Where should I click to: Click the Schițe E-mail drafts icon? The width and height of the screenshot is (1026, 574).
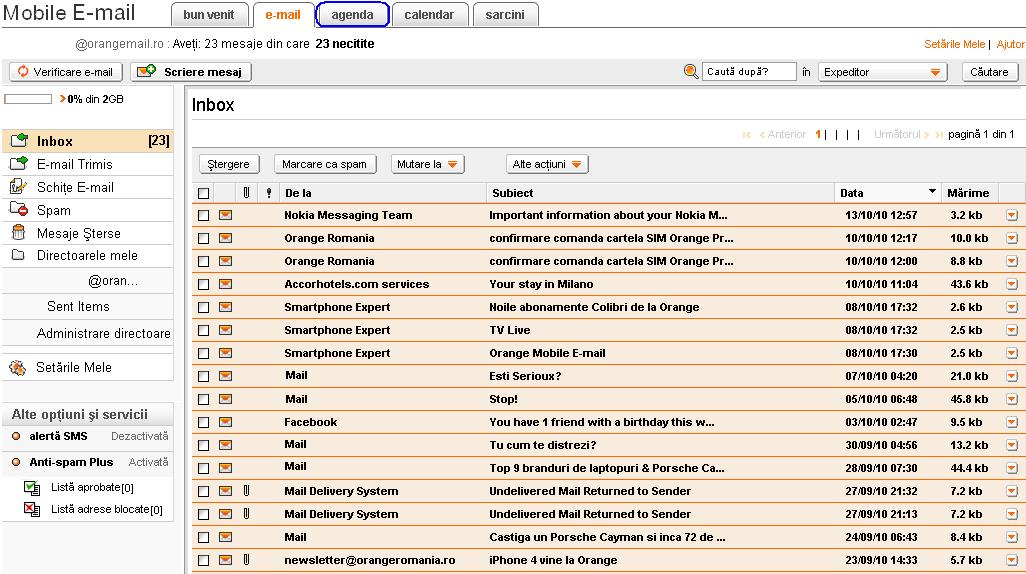click(18, 187)
